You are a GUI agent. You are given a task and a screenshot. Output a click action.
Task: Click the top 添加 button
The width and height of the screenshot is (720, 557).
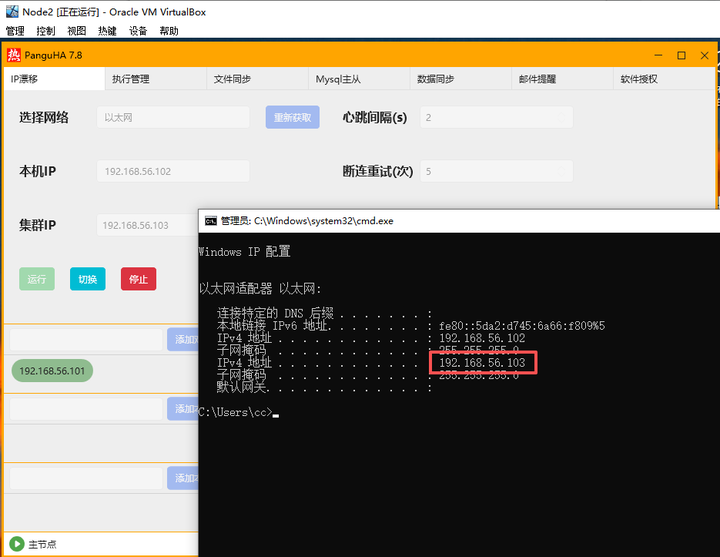183,339
